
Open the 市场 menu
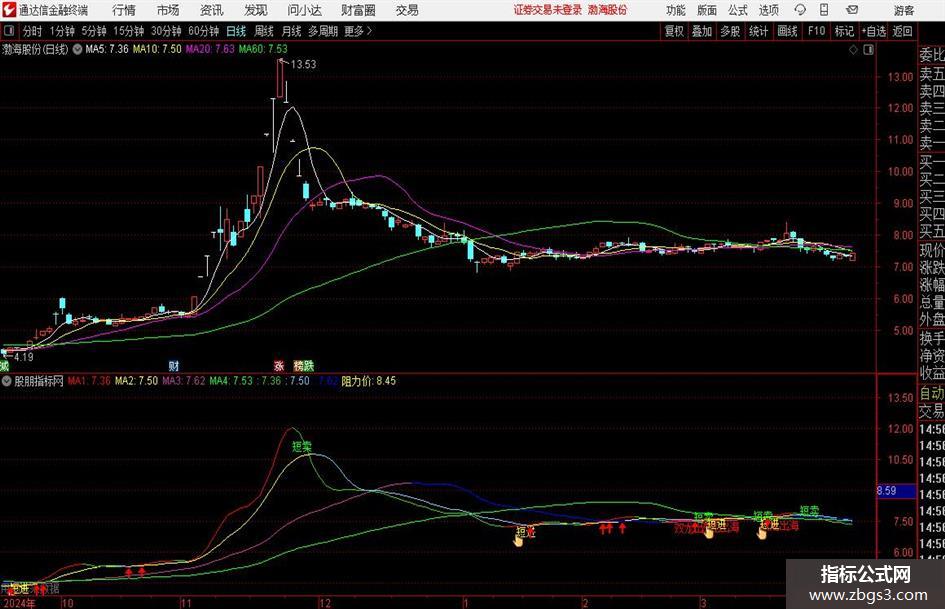(x=168, y=10)
